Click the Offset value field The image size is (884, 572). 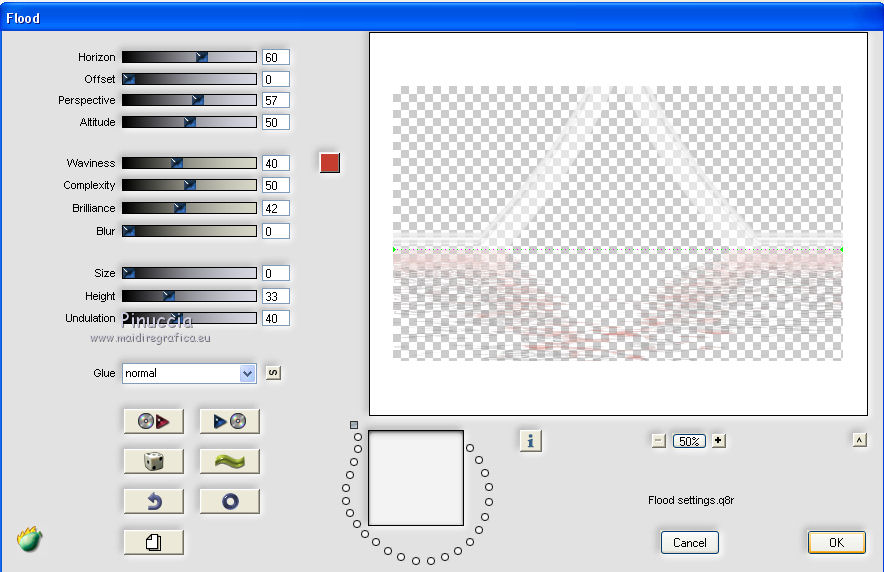tap(276, 79)
